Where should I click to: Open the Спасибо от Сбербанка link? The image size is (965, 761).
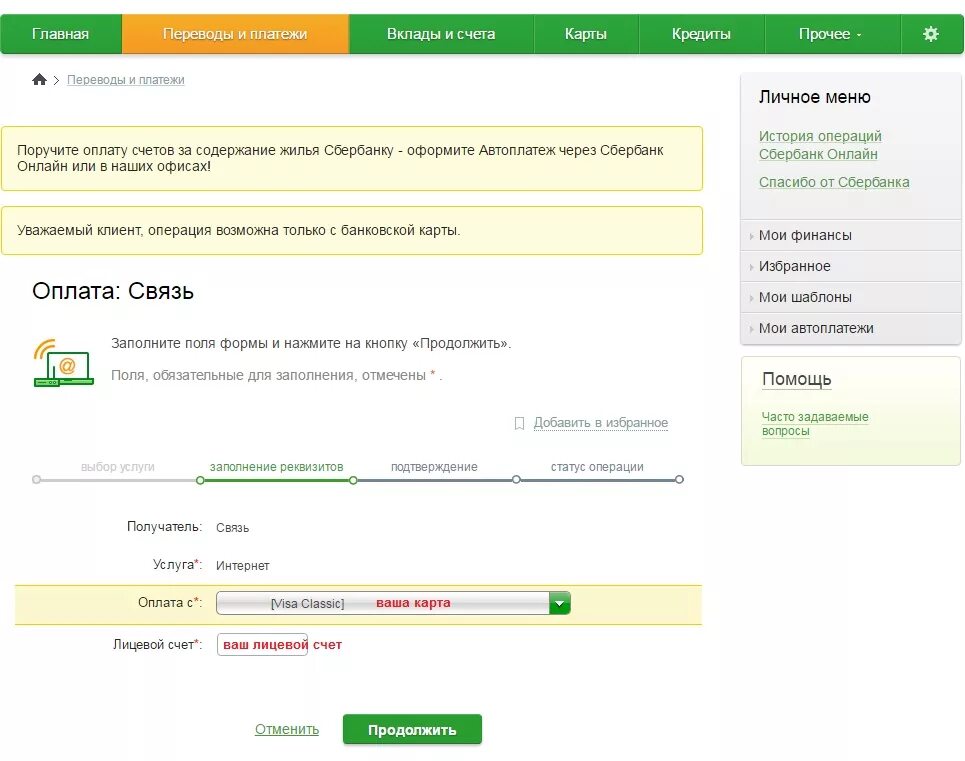(x=834, y=182)
